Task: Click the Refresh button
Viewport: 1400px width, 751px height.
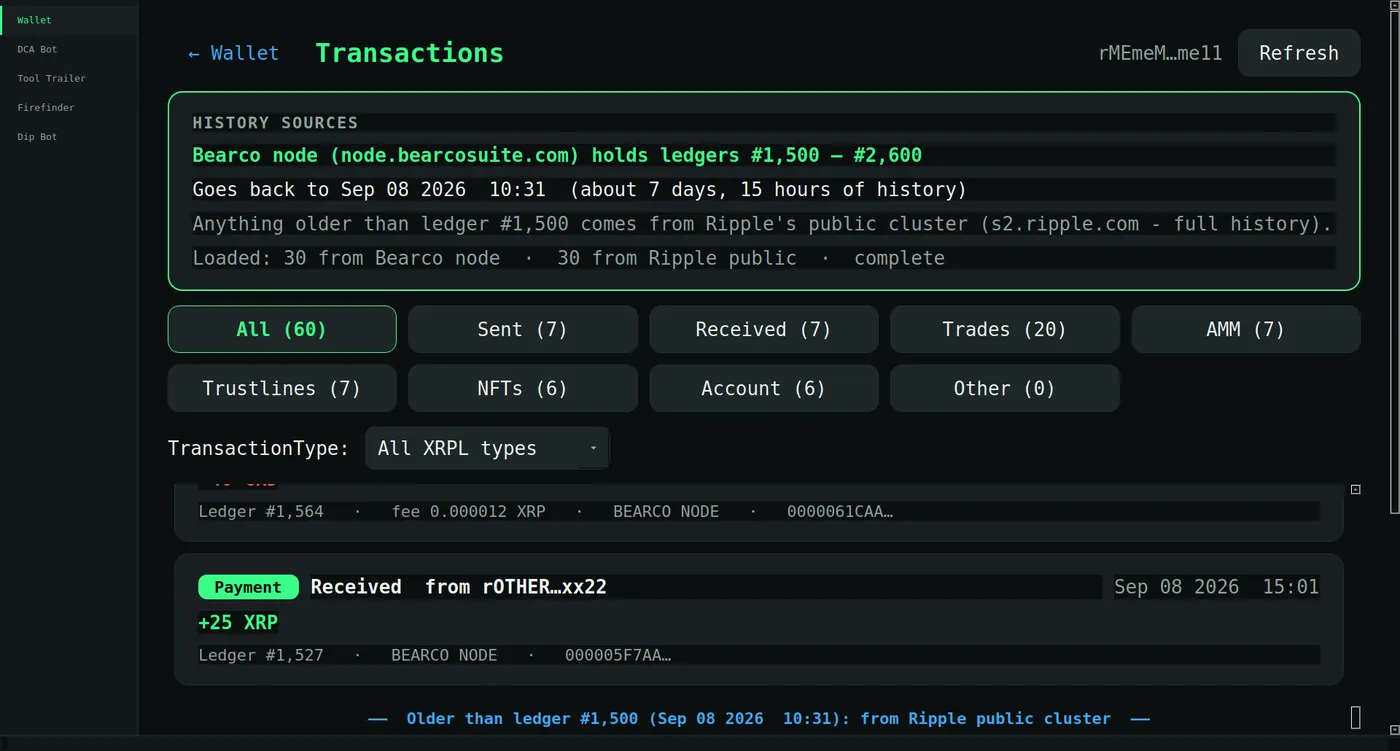Action: click(x=1299, y=53)
